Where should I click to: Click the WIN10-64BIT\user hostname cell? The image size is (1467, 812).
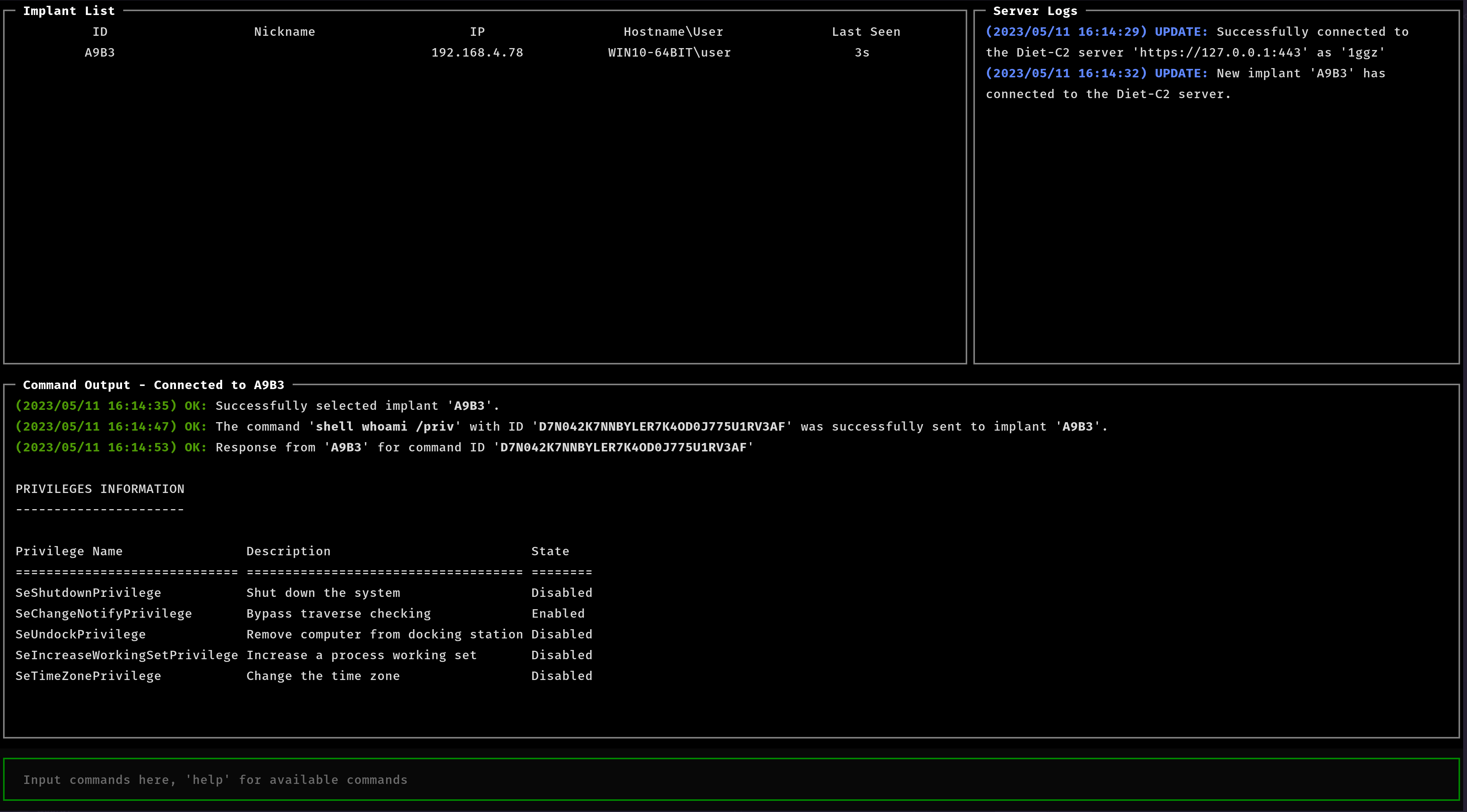pyautogui.click(x=669, y=52)
